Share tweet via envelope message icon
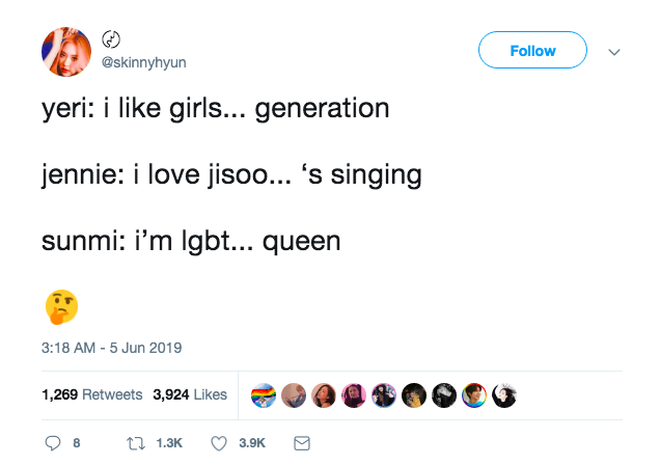 (x=302, y=443)
